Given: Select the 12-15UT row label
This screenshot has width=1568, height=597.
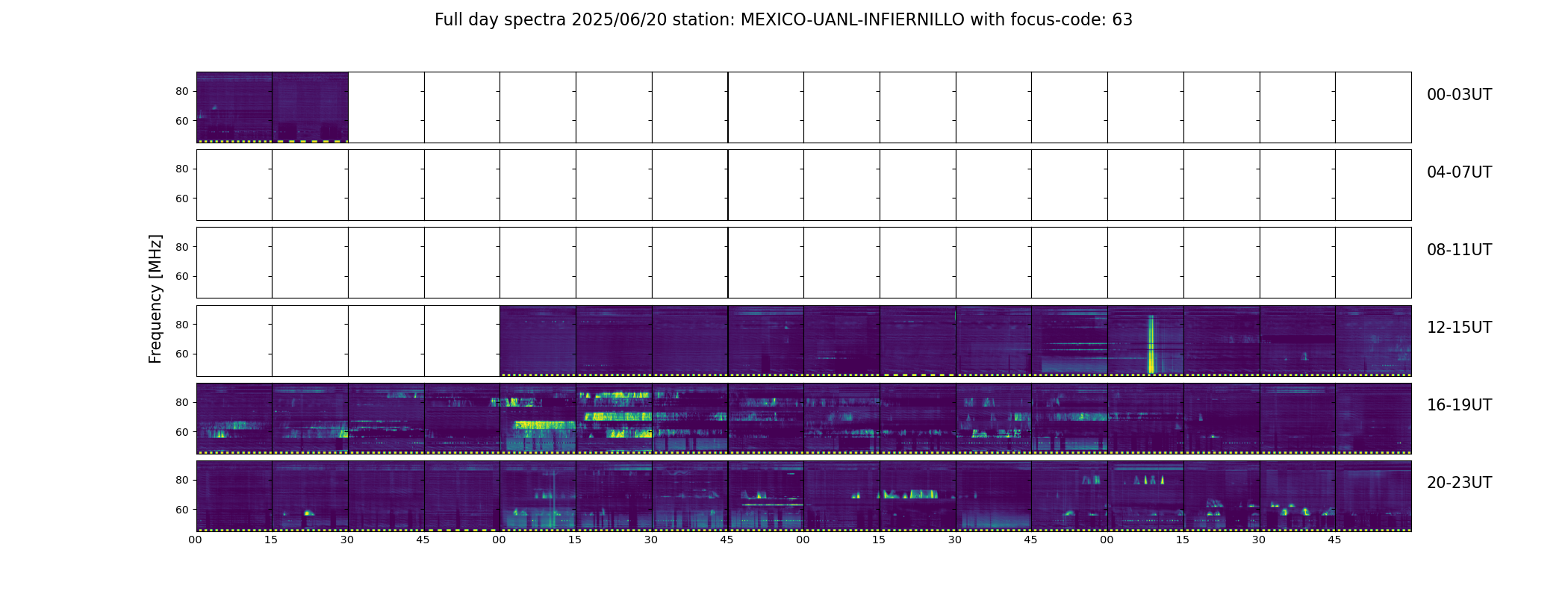Looking at the screenshot, I should [1459, 328].
